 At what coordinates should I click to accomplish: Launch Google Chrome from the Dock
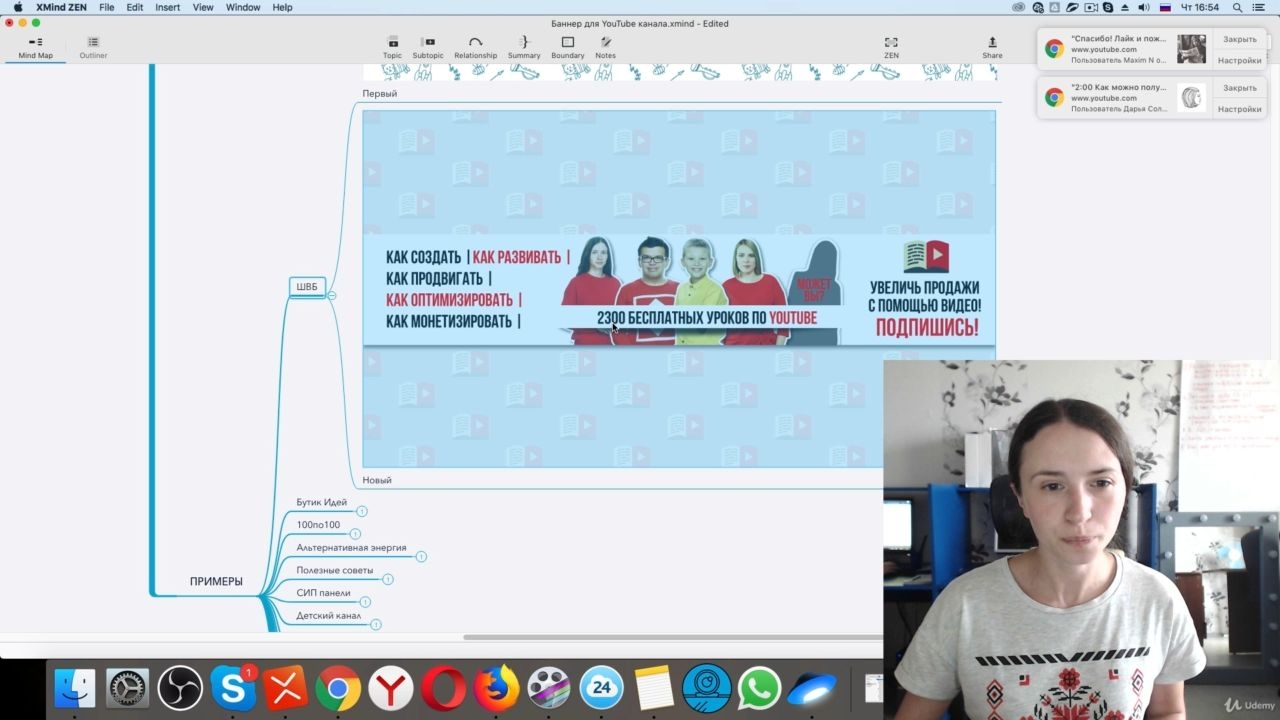(338, 688)
